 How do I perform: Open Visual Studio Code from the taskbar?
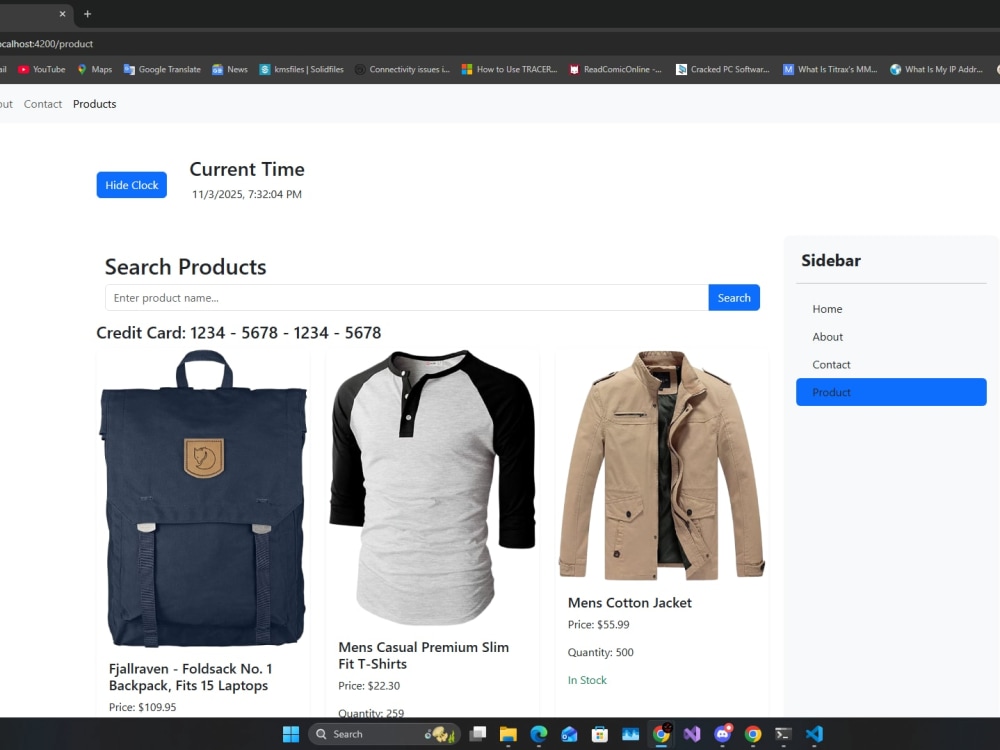click(x=814, y=734)
